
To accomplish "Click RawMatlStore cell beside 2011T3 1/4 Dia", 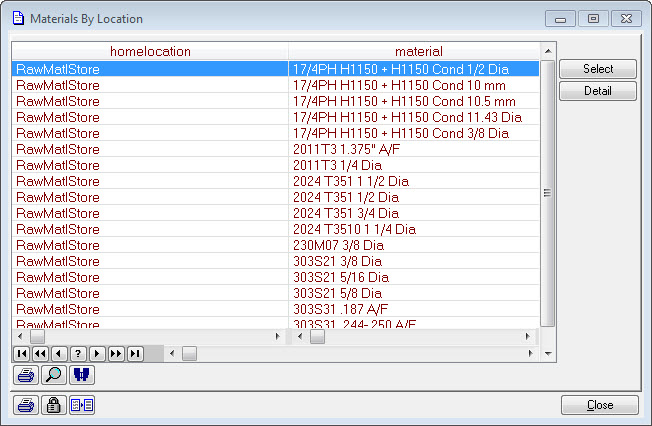I will [150, 165].
